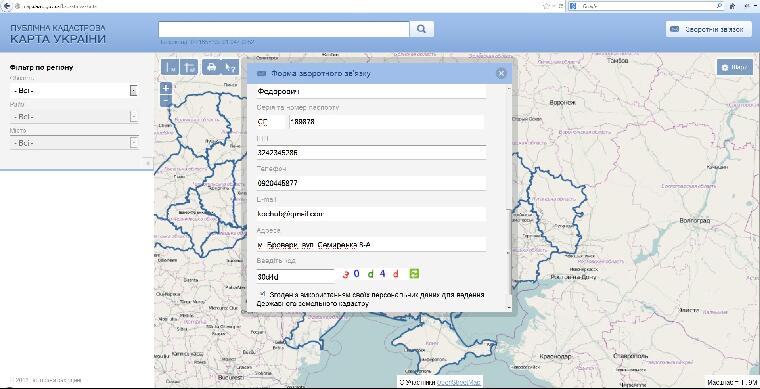Refresh the captcha with green icon
The height and width of the screenshot is (389, 760).
click(x=414, y=274)
